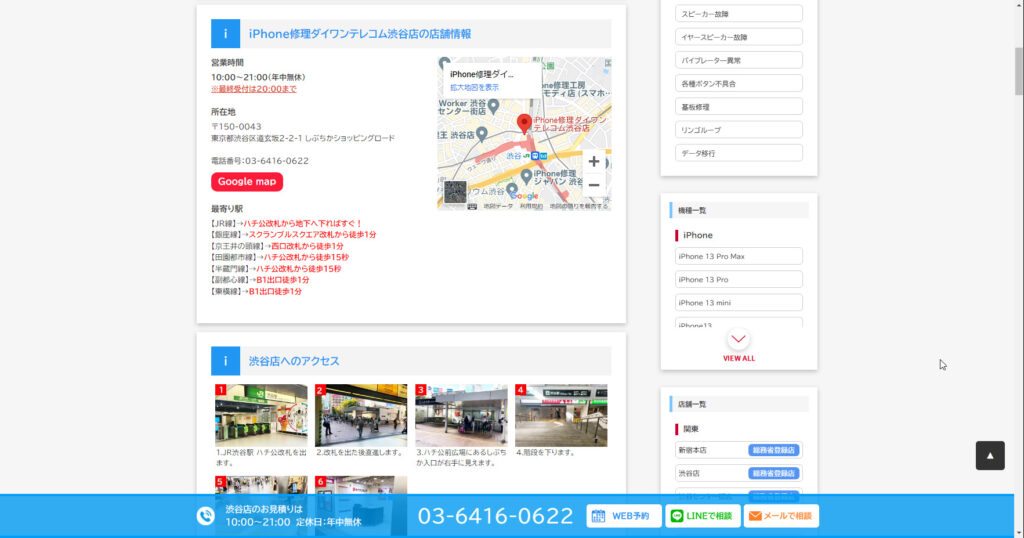Select 'スピーカー故障' repair menu item
This screenshot has height=538, width=1024.
(x=739, y=14)
